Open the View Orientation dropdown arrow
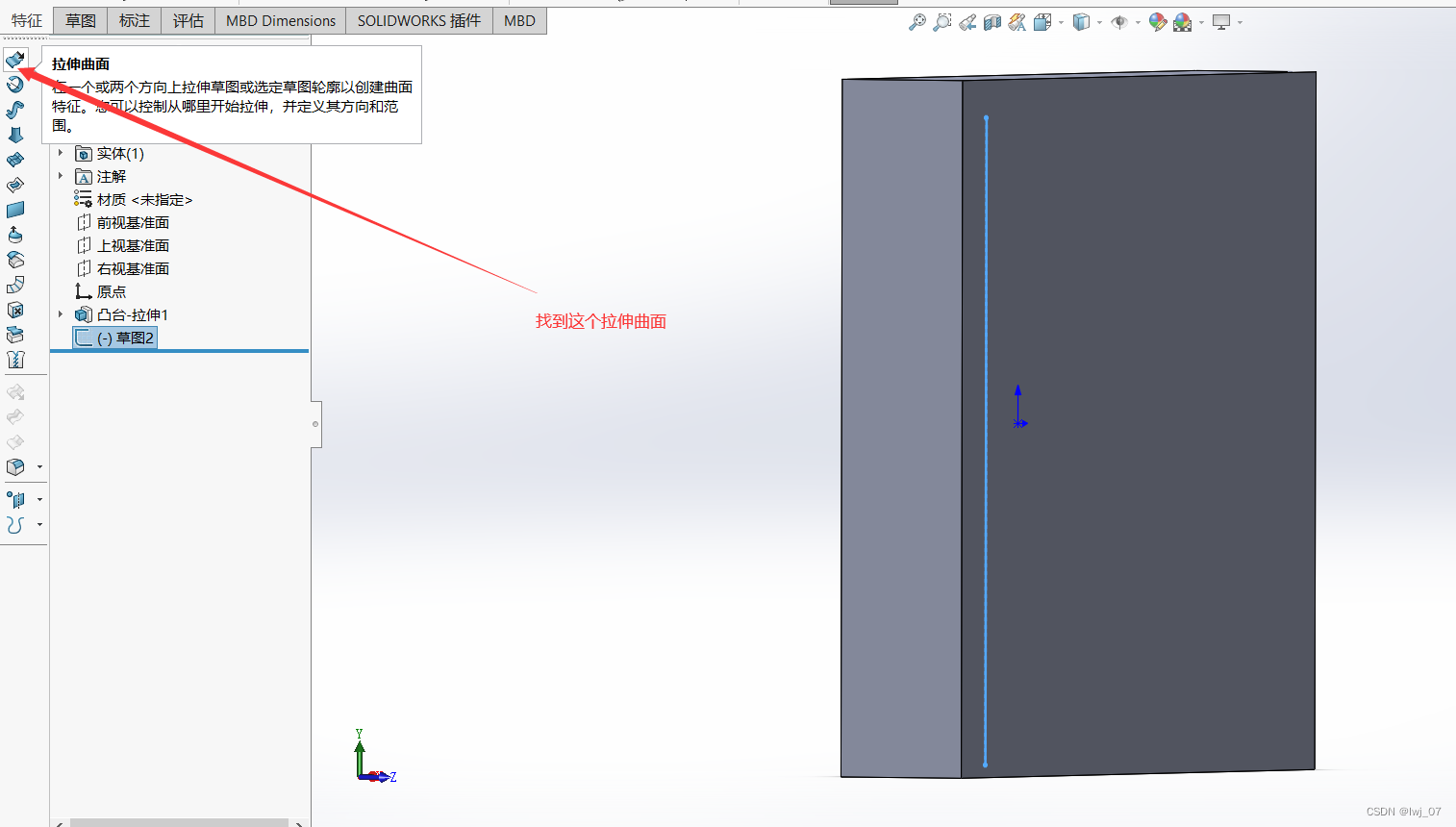The height and width of the screenshot is (827, 1456). (1061, 22)
